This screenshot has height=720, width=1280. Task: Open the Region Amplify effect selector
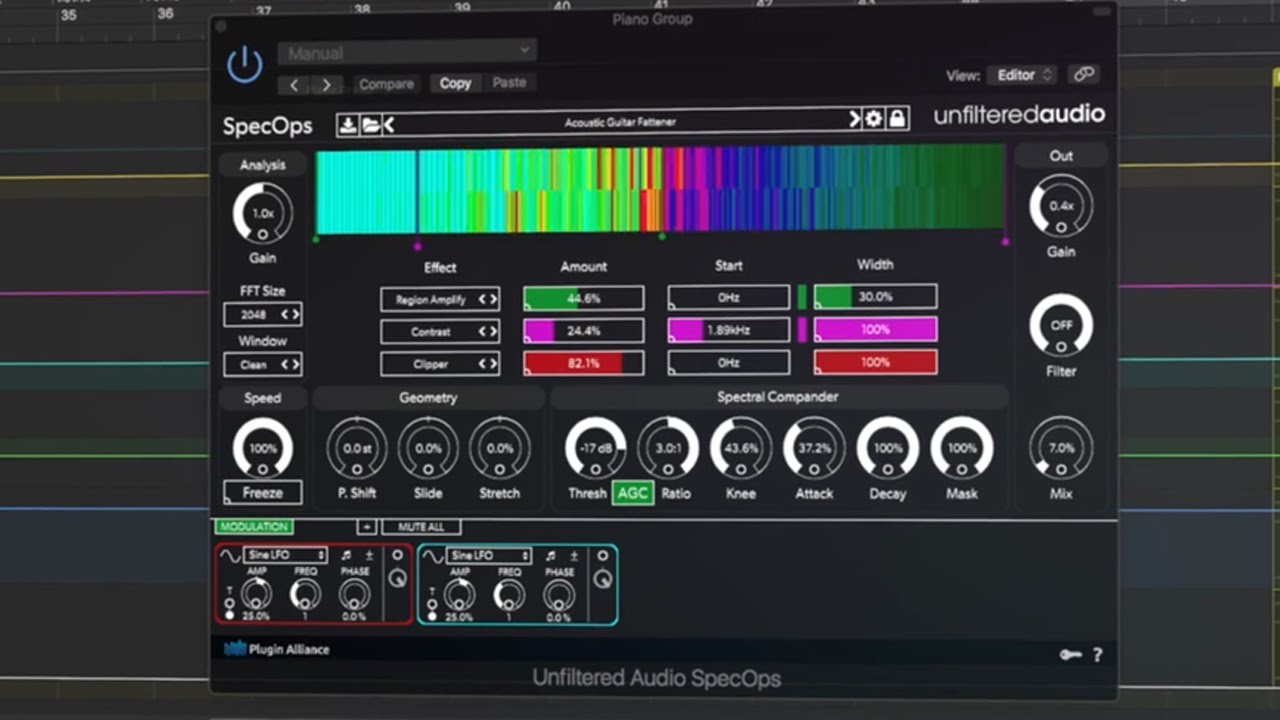[x=440, y=299]
